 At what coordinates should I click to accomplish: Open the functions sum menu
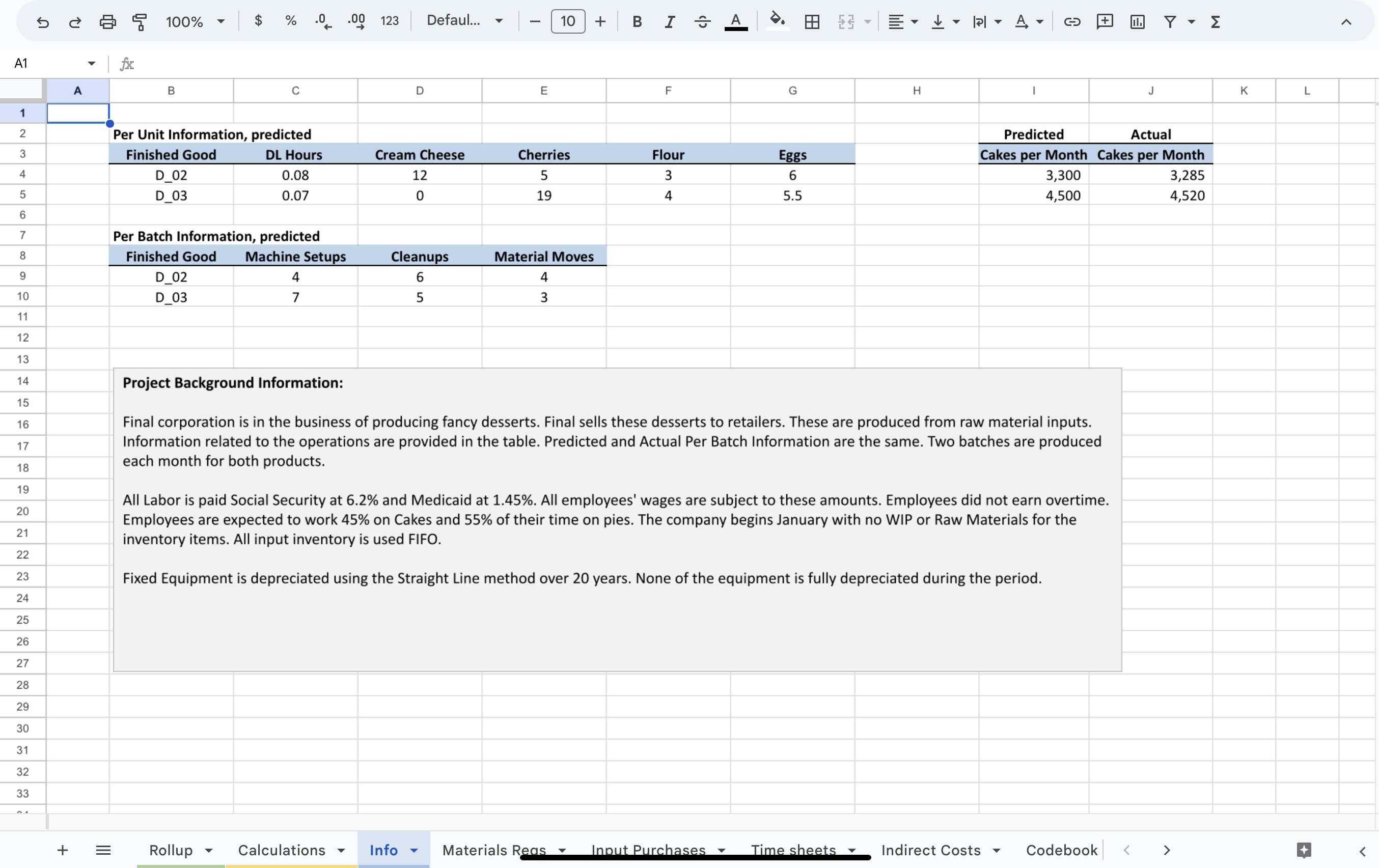click(x=1217, y=22)
